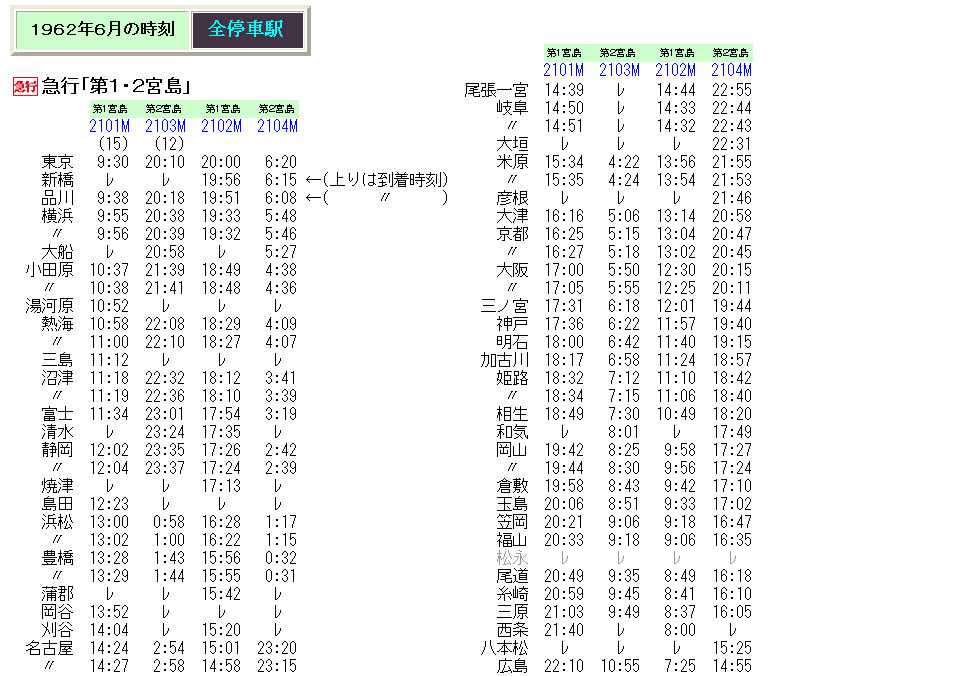
Task: Click the 大阪 station row label
Action: click(511, 270)
